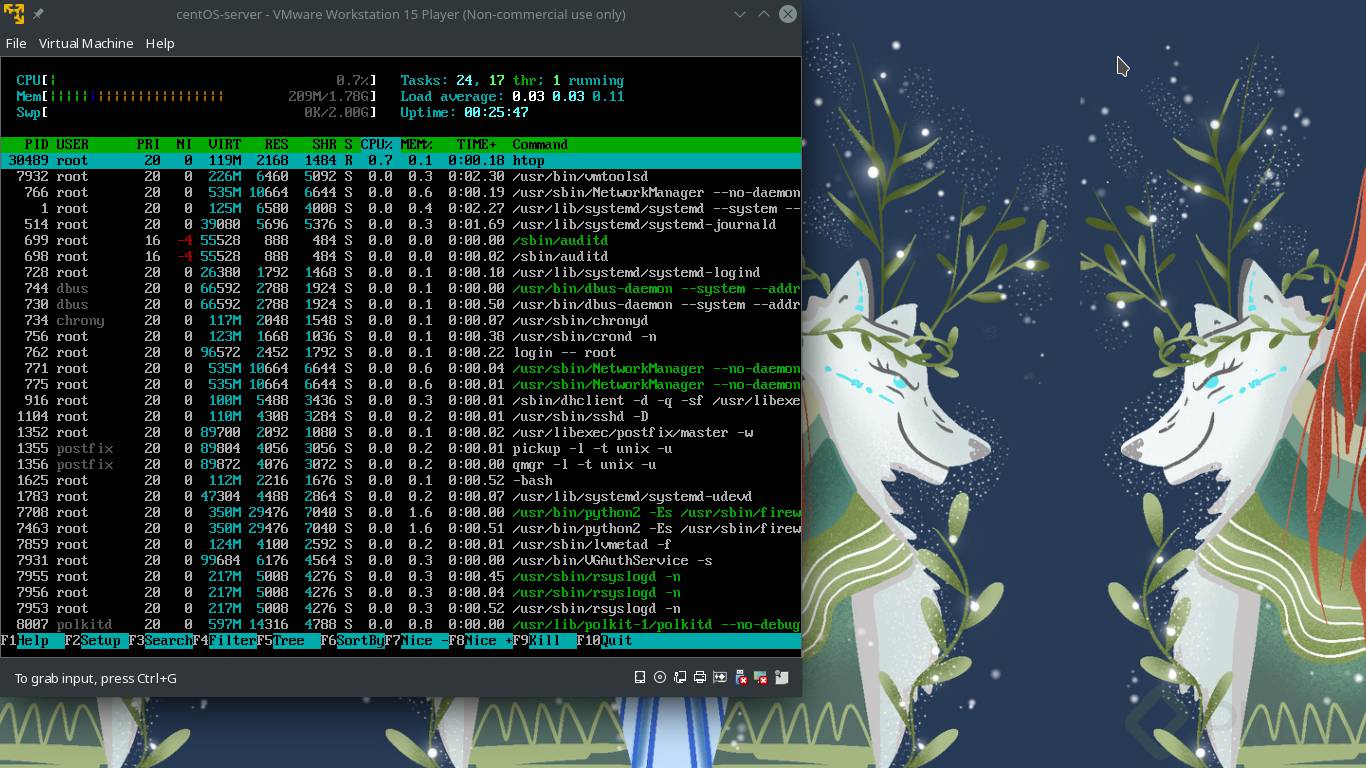Click the Mem usage meter bar

click(x=196, y=97)
